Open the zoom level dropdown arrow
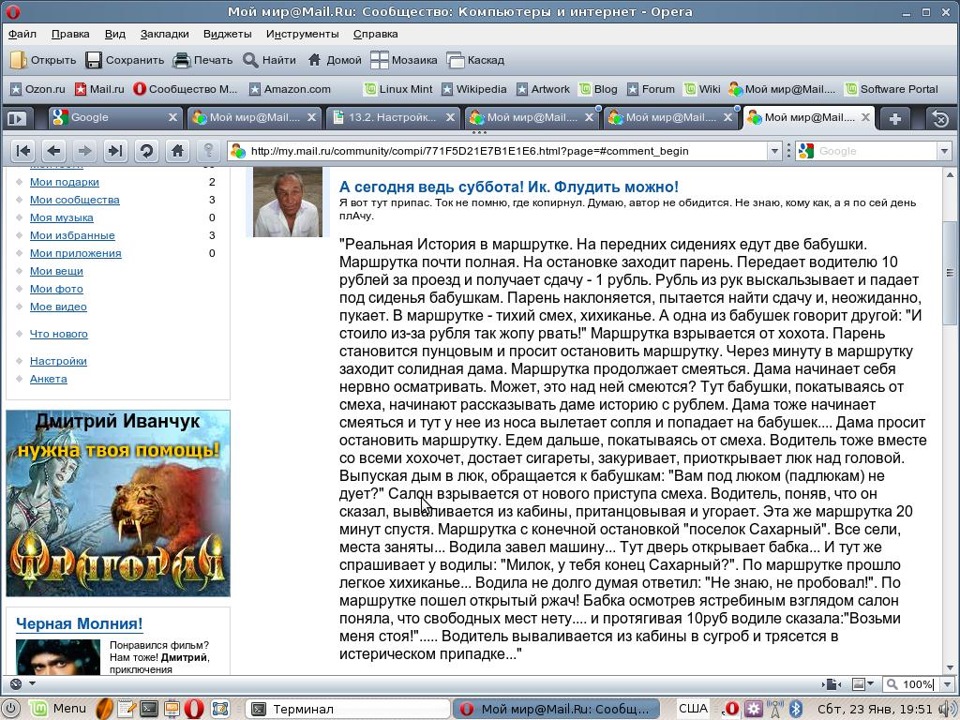 pyautogui.click(x=948, y=684)
